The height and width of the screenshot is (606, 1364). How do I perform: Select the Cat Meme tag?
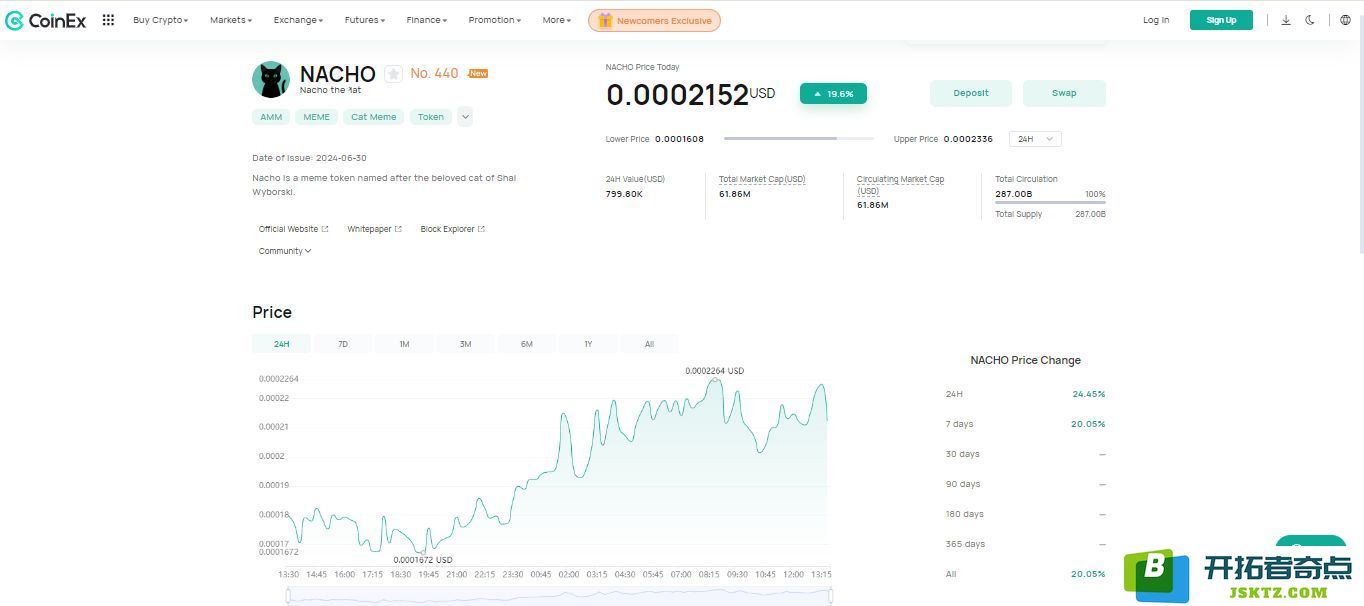coord(373,117)
